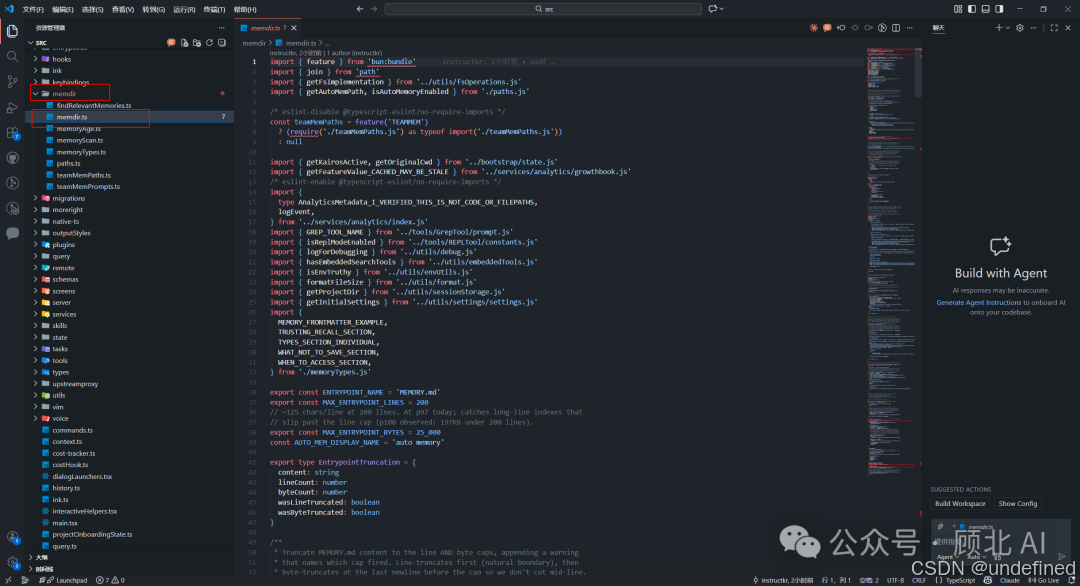The image size is (1080, 586).
Task: Open the Source Control view
Action: (x=12, y=82)
